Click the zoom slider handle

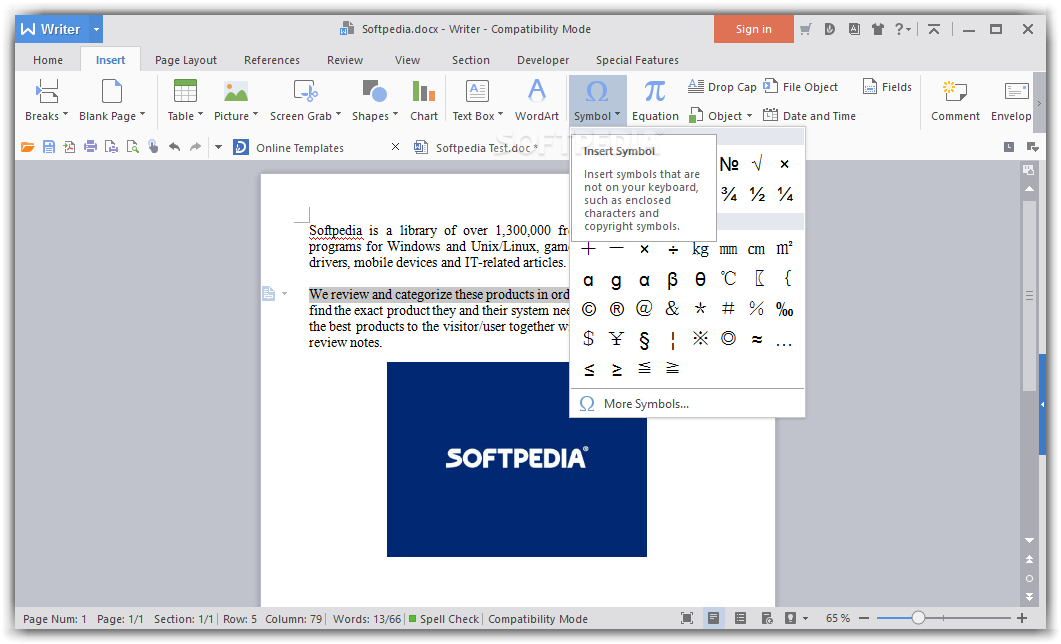pyautogui.click(x=918, y=618)
